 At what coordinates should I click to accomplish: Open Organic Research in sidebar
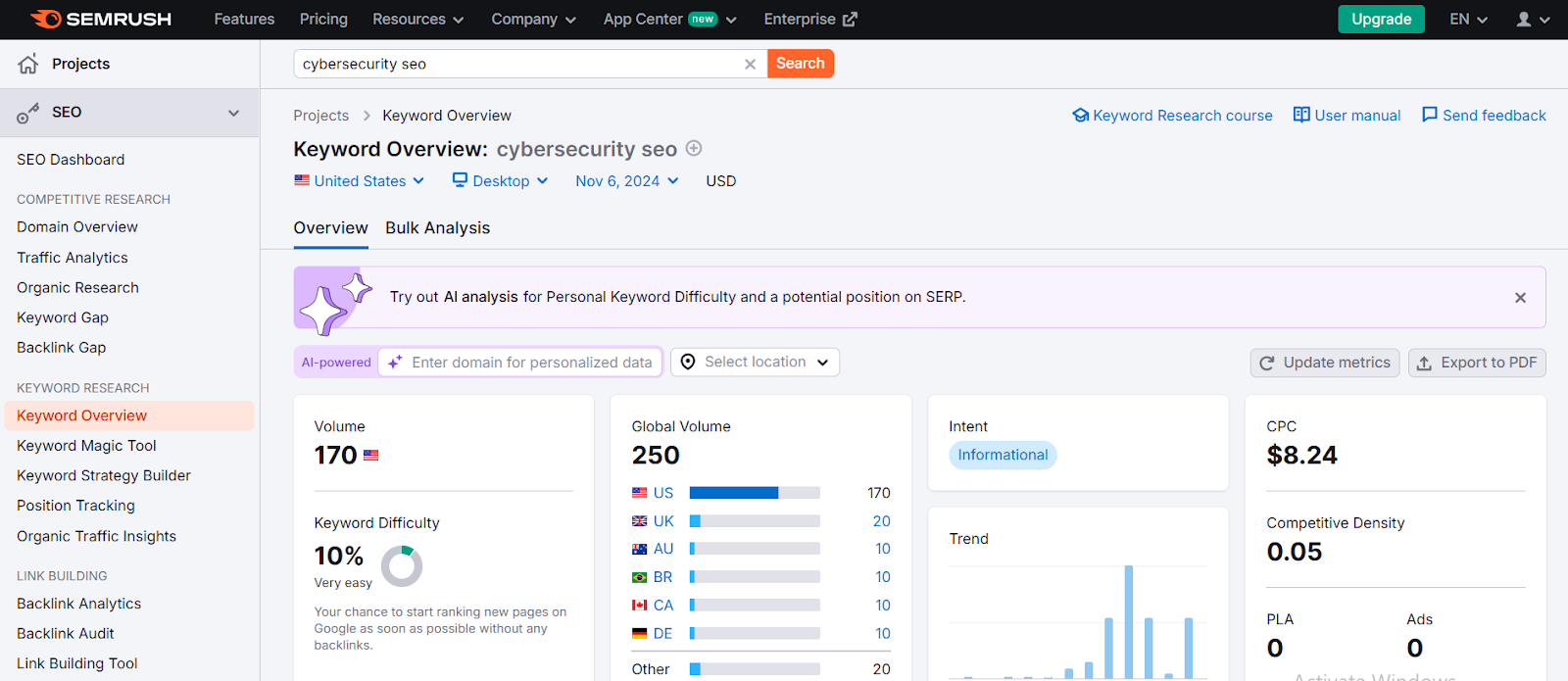point(77,288)
